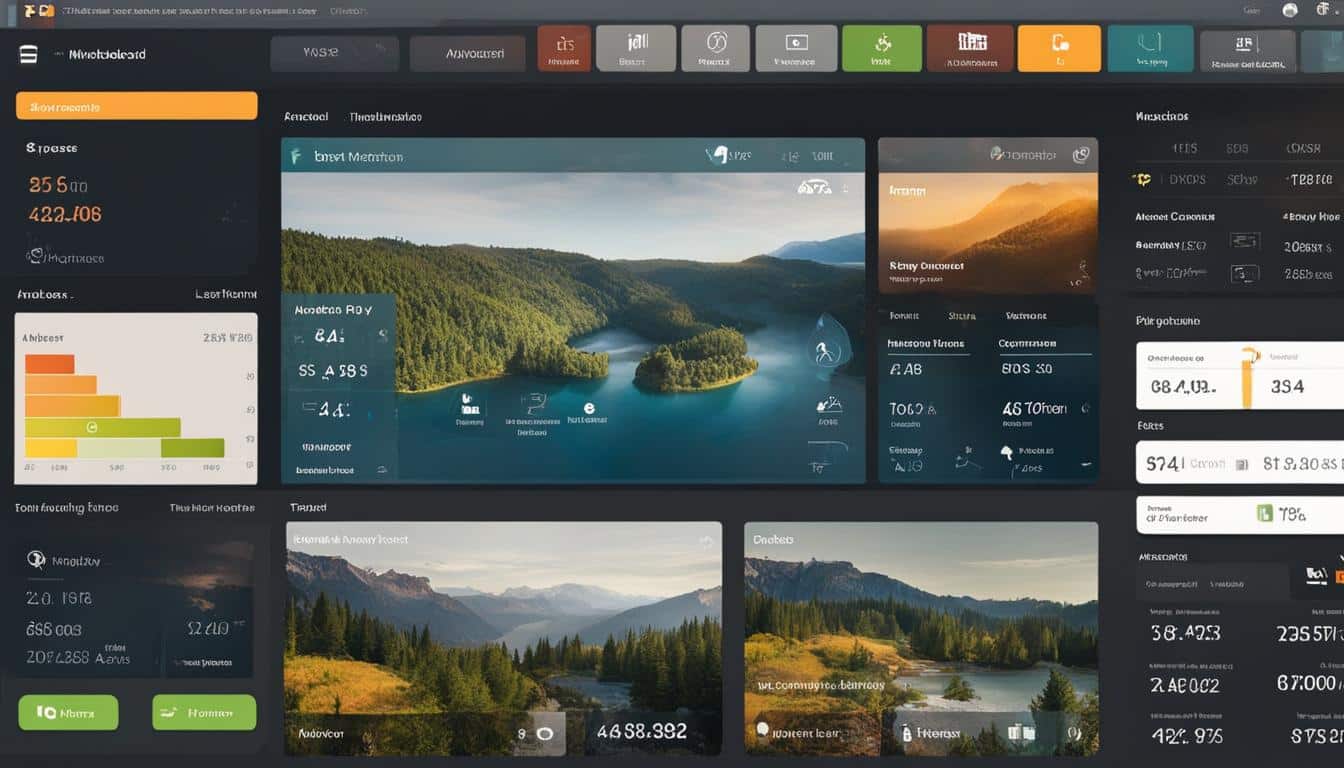Click the round avatar icon in title bar
Viewport: 1344px width, 768px height.
pyautogui.click(x=1289, y=10)
